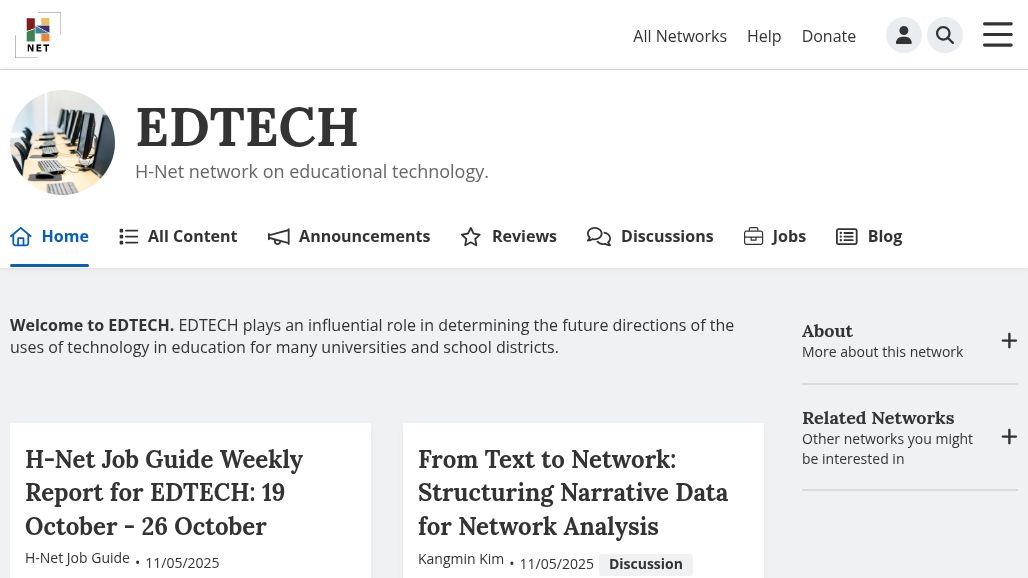The width and height of the screenshot is (1028, 578).
Task: Expand the Related Networks section
Action: pos(1009,437)
